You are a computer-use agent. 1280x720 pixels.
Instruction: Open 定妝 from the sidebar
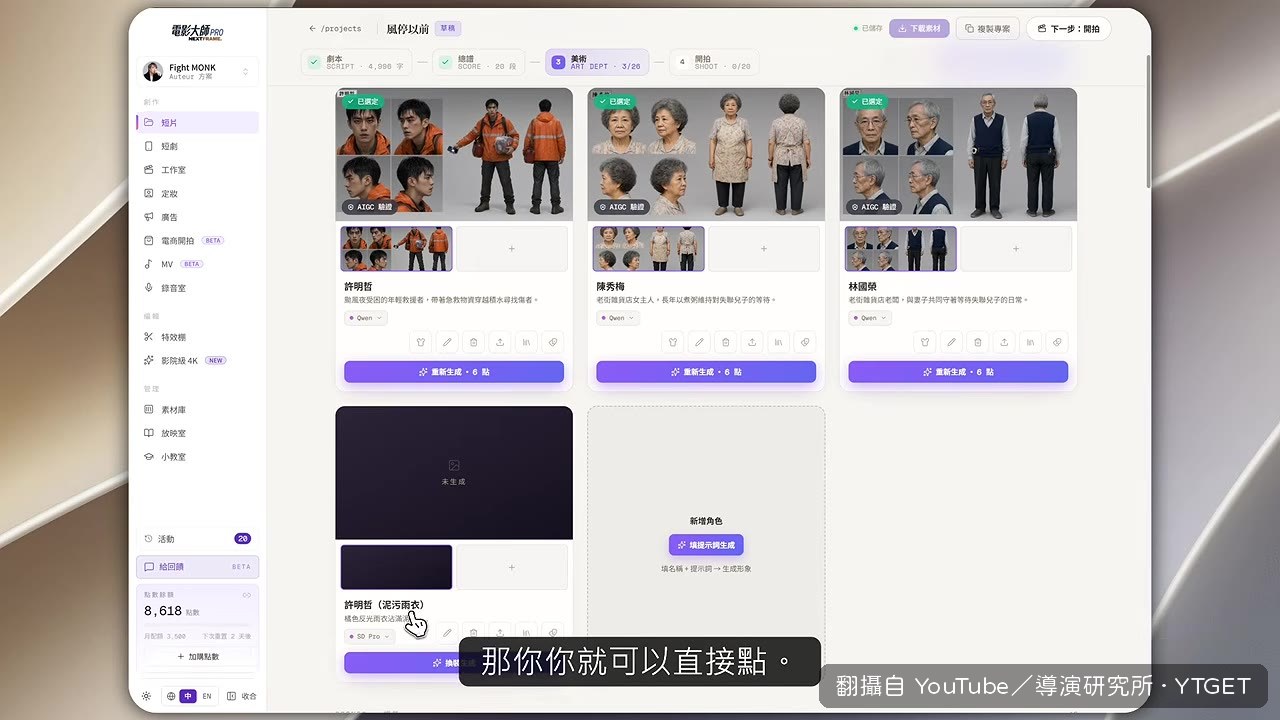pos(197,193)
